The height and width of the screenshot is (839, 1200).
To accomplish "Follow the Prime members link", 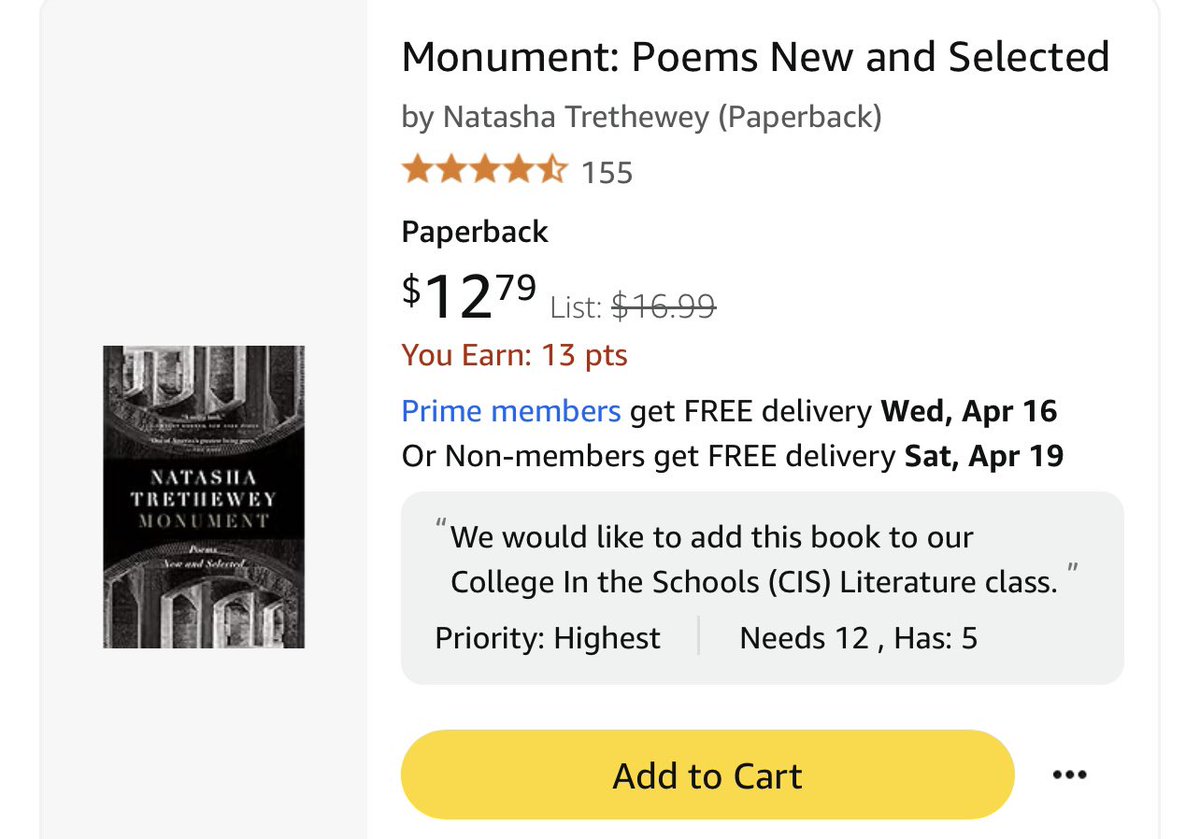I will point(511,411).
